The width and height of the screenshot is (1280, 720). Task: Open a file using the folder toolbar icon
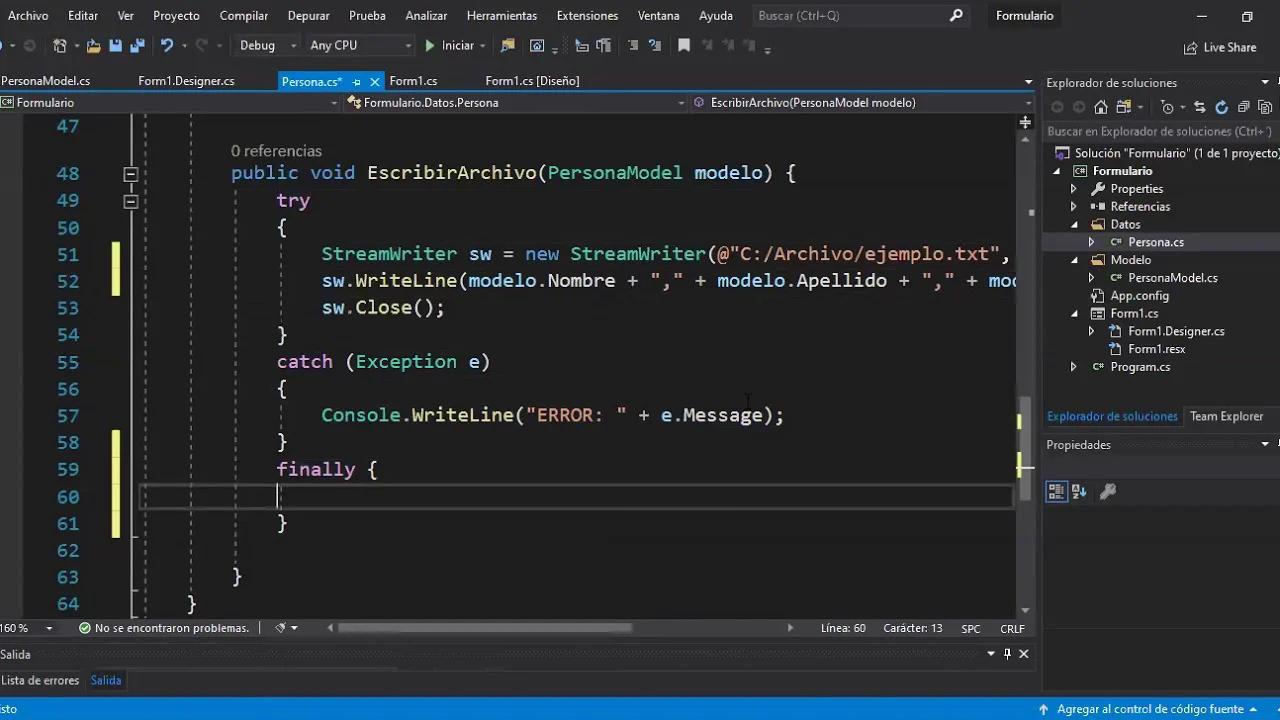click(x=91, y=45)
